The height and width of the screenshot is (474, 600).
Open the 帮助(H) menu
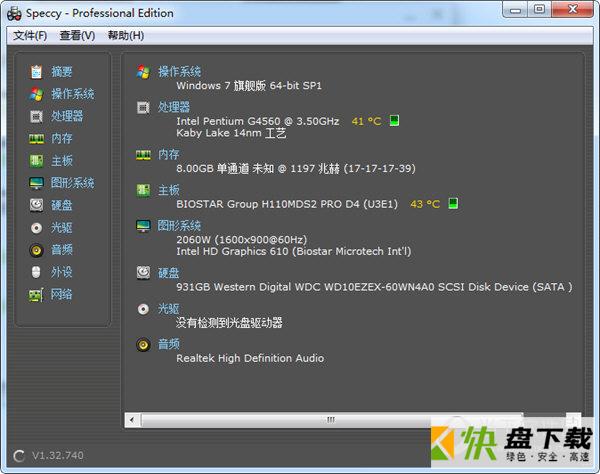[x=126, y=36]
